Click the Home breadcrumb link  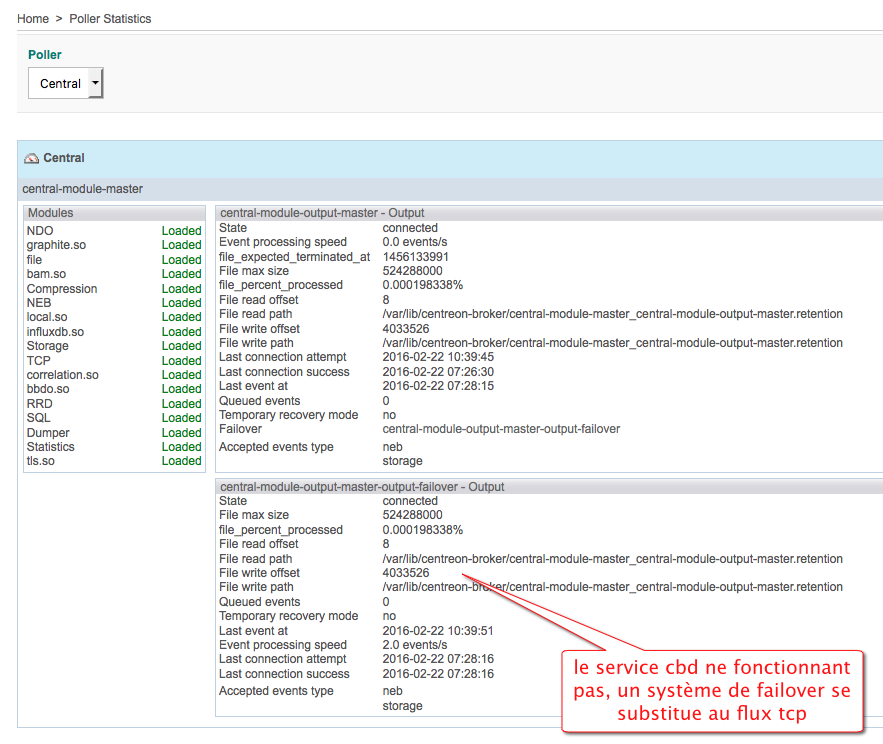click(x=32, y=19)
